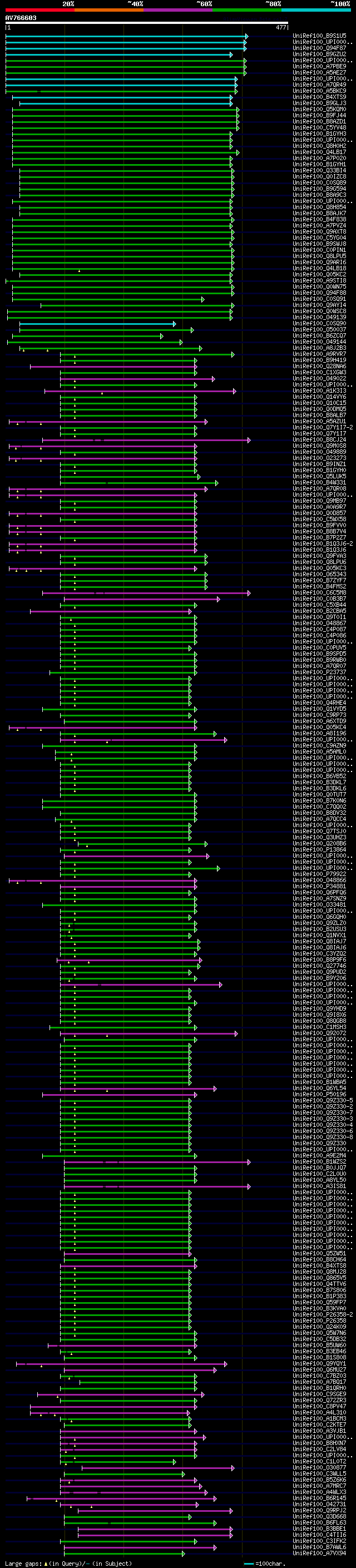Select hit UniRef100_B9G594

pyautogui.click(x=319, y=189)
